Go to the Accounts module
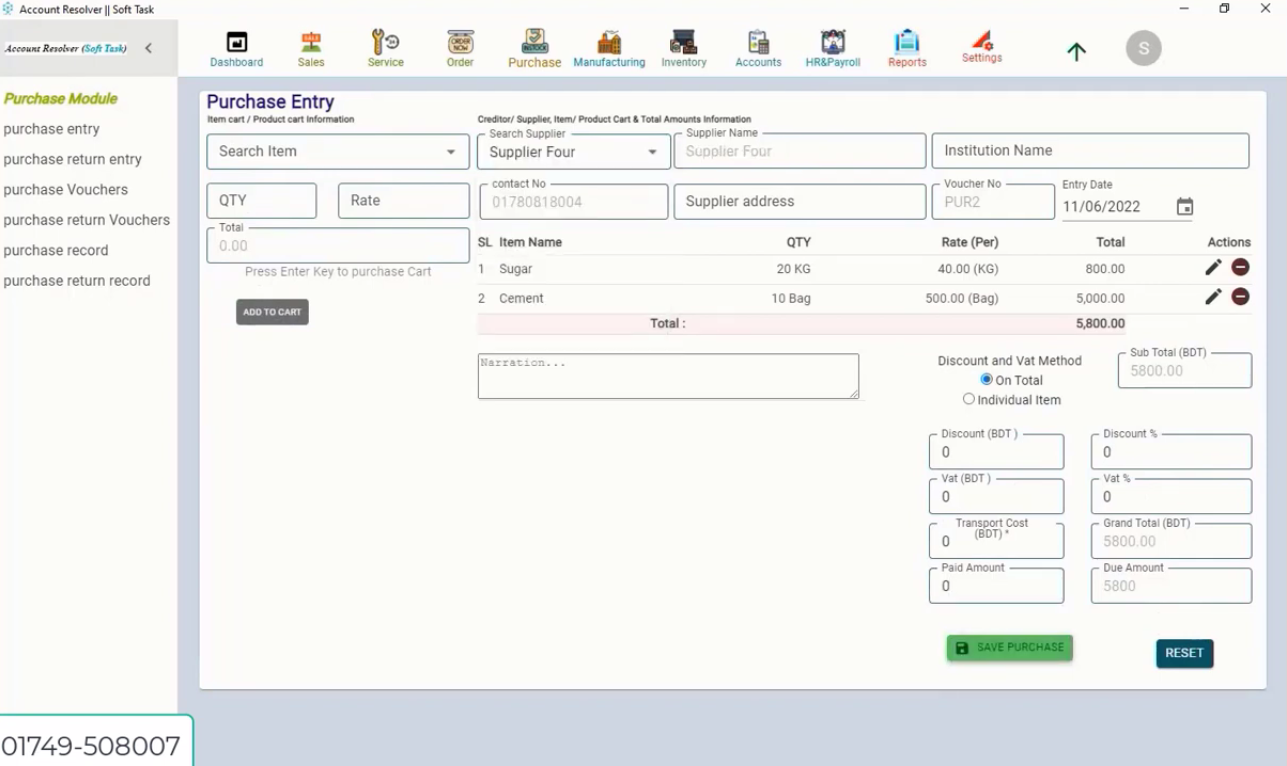Screen dimensions: 1287x766 tap(757, 48)
